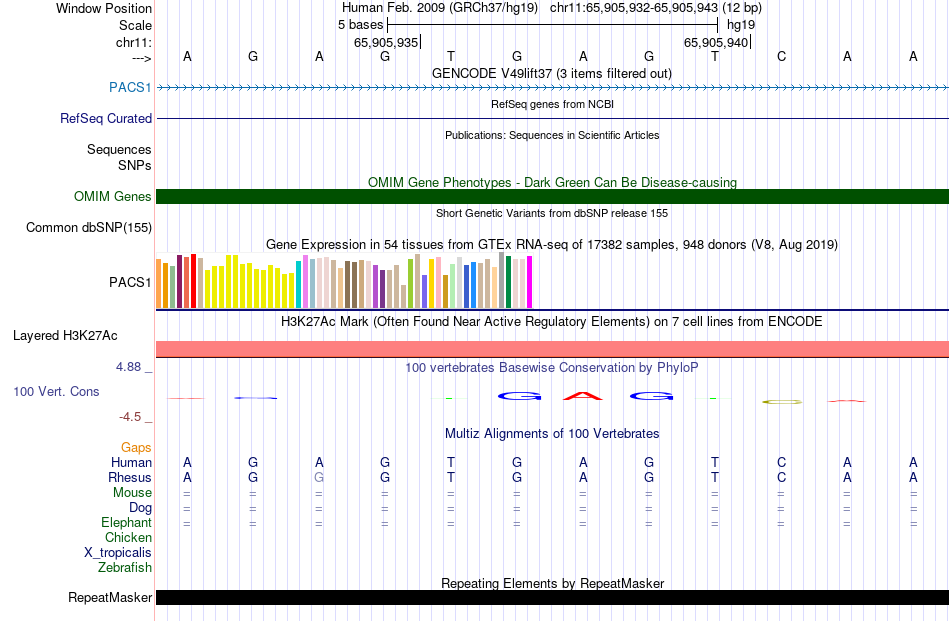This screenshot has width=950, height=621.
Task: Click the cyan bar in GTEx expression chart
Action: pos(299,285)
